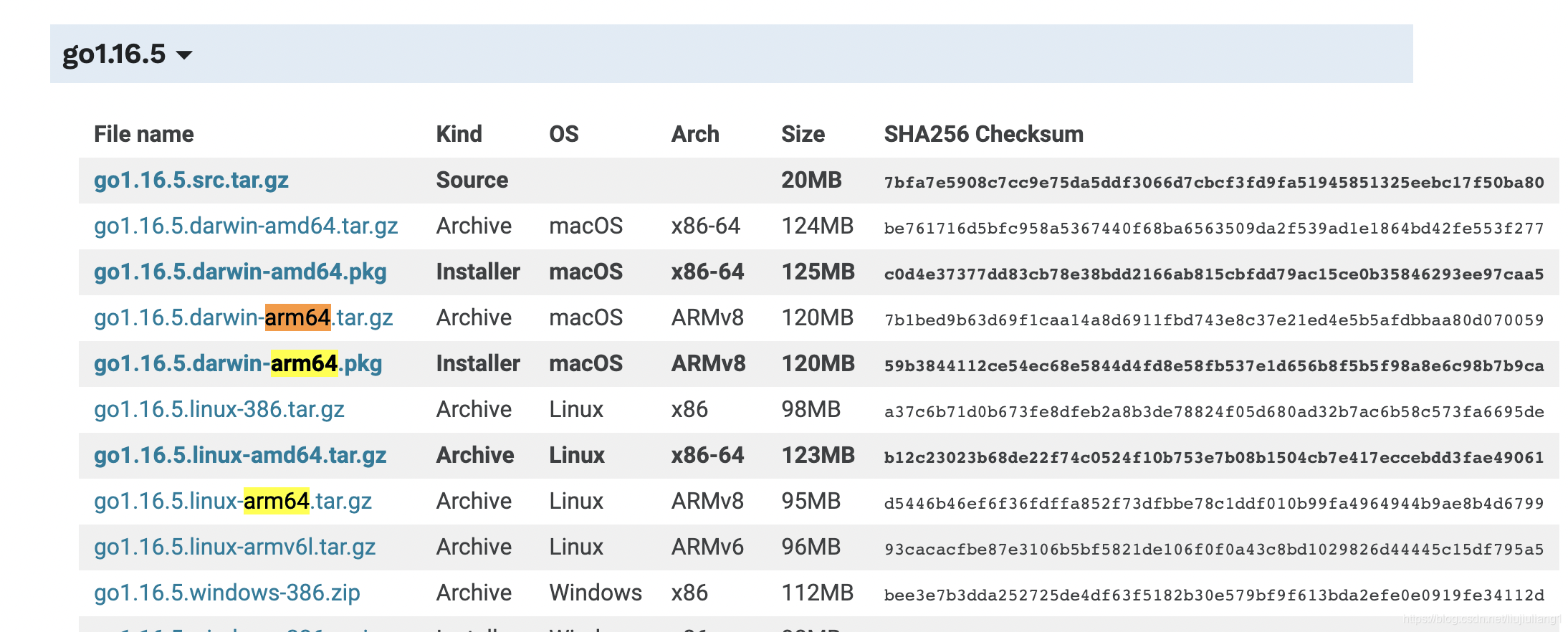
Task: Click the 95MB size cell
Action: click(811, 501)
